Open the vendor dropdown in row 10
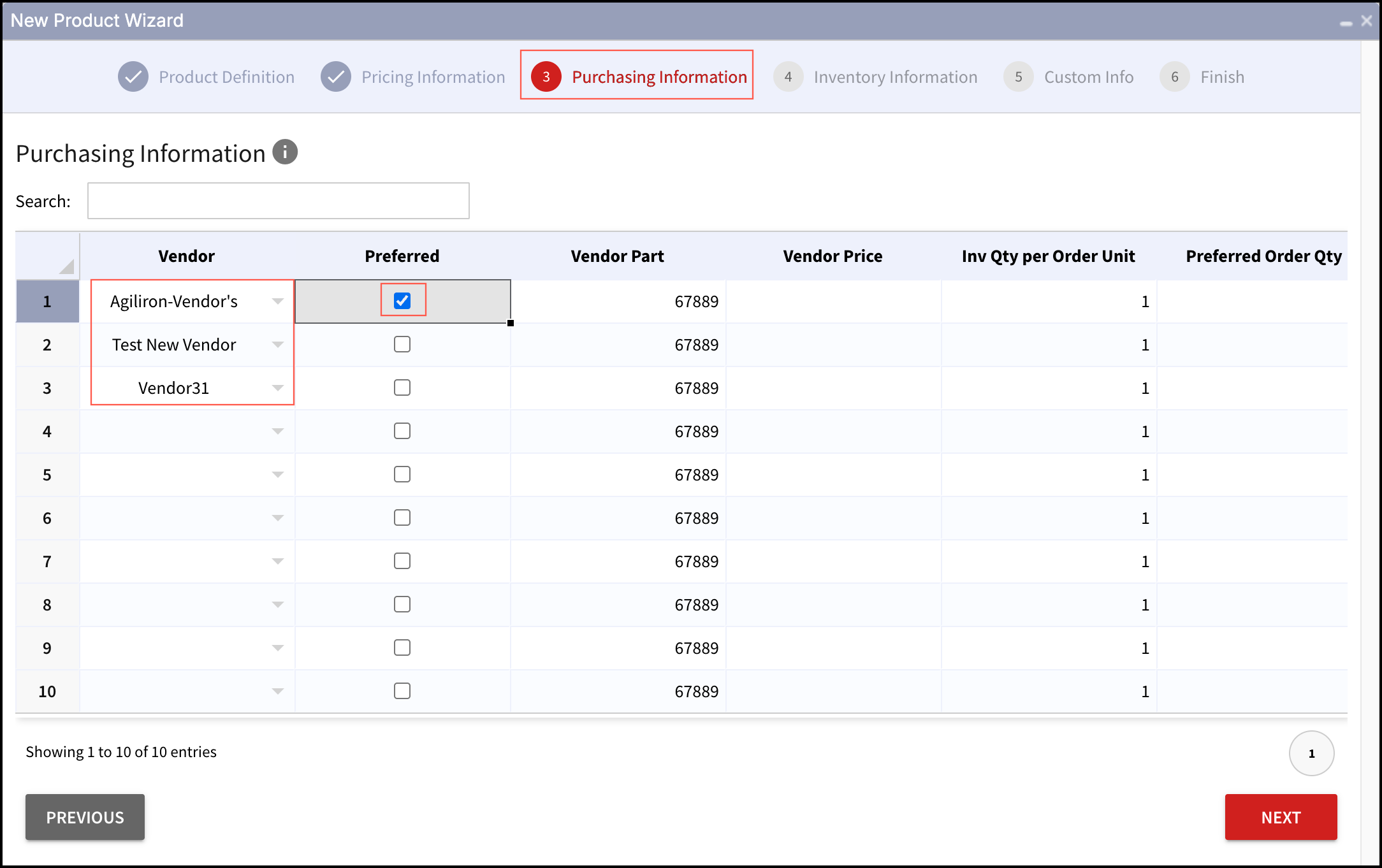 point(277,691)
